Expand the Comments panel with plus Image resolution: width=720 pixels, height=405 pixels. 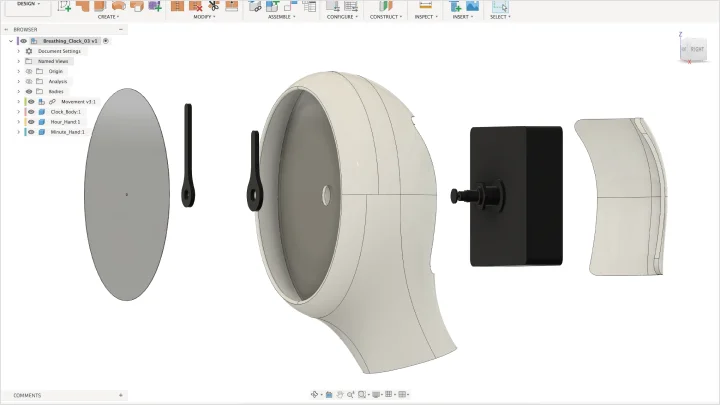click(x=121, y=395)
